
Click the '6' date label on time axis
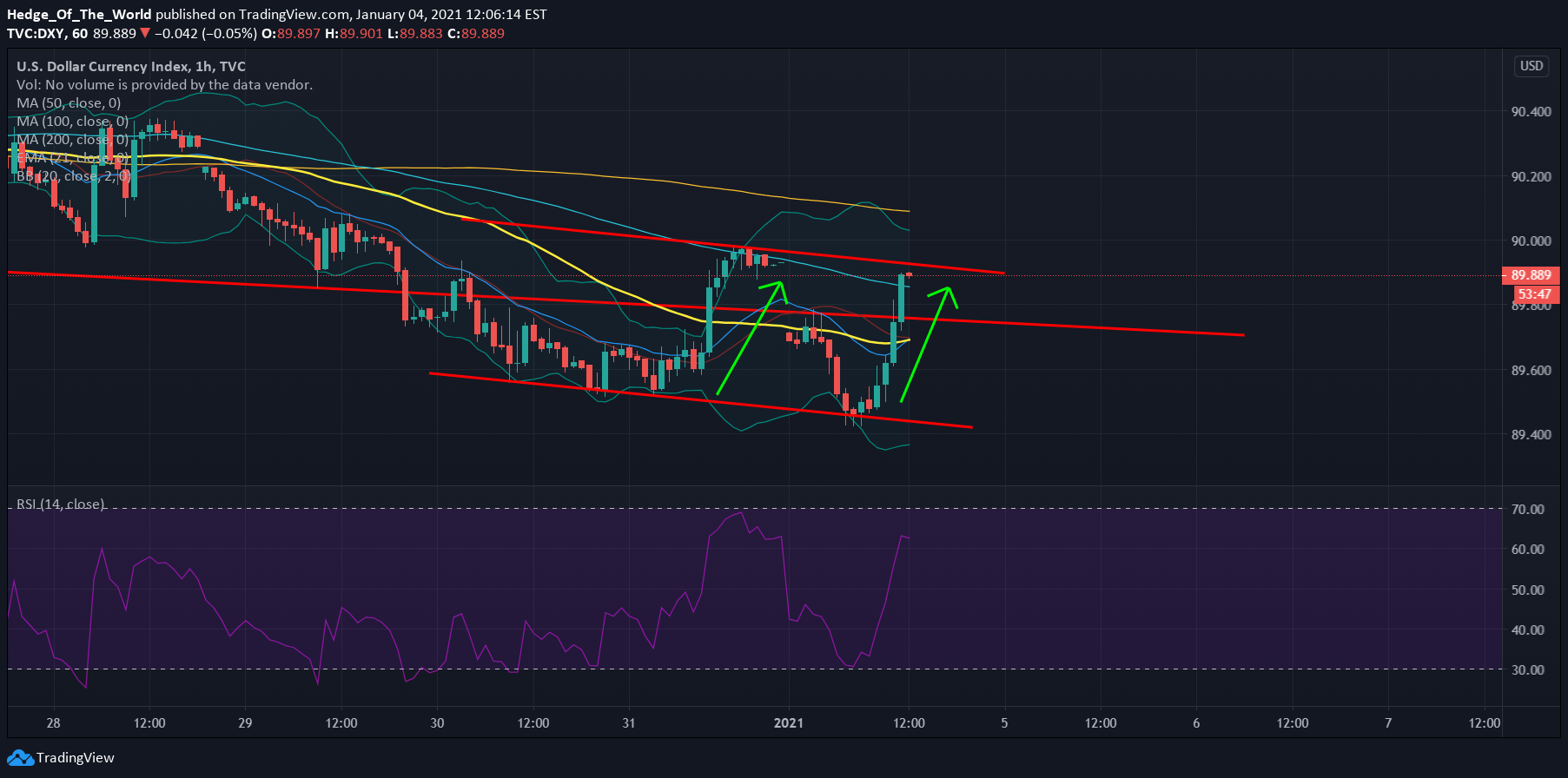point(1196,722)
